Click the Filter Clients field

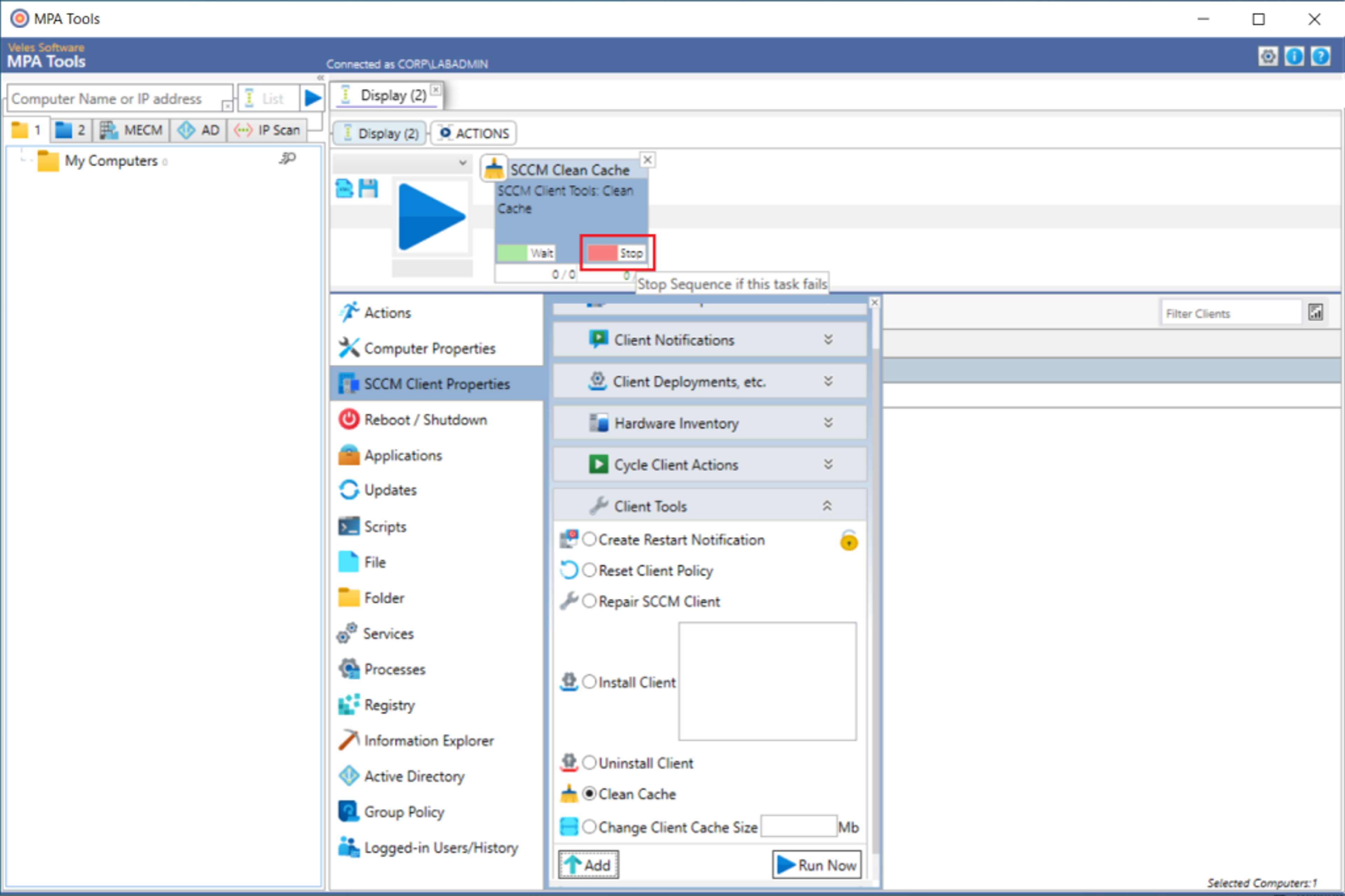coord(1231,313)
